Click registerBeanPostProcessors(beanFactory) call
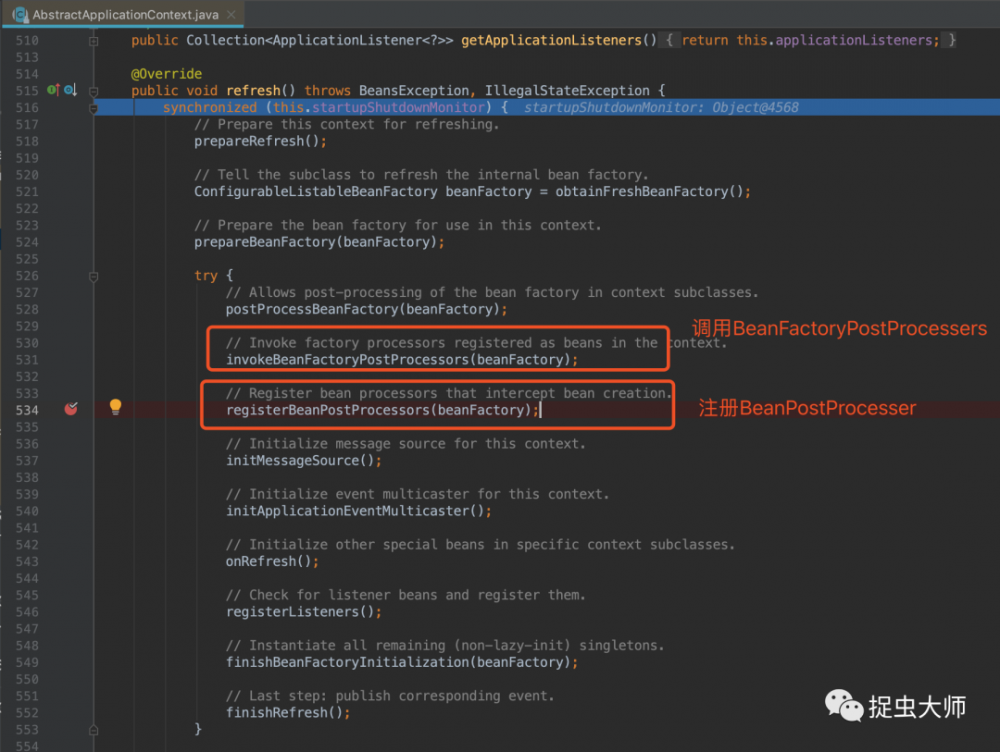Image resolution: width=1000 pixels, height=752 pixels. 383,409
